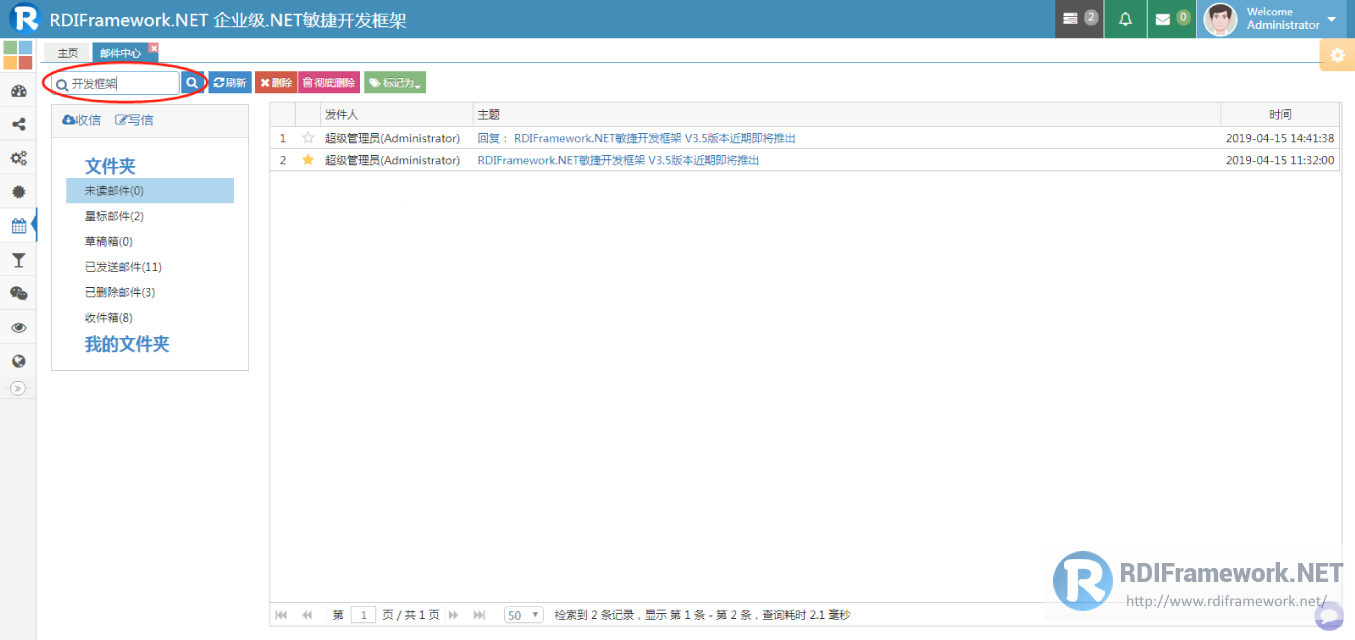Select the 收件箱(8) folder

point(108,318)
